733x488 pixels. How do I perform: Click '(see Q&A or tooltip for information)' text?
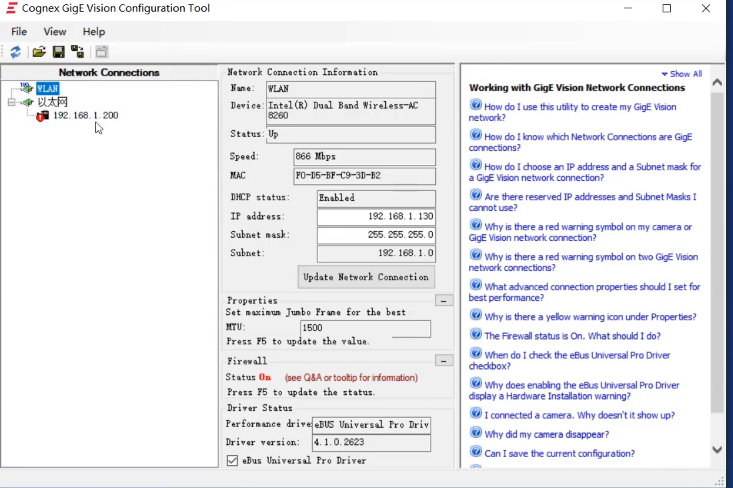click(x=351, y=377)
